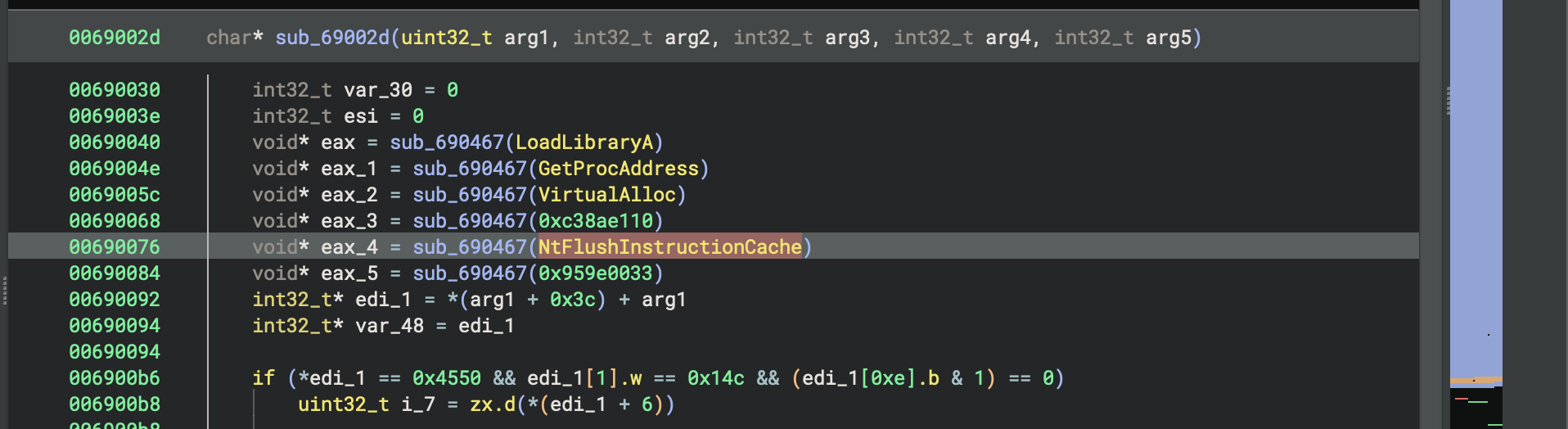
Task: Select variable i_7 declaration
Action: tap(418, 404)
